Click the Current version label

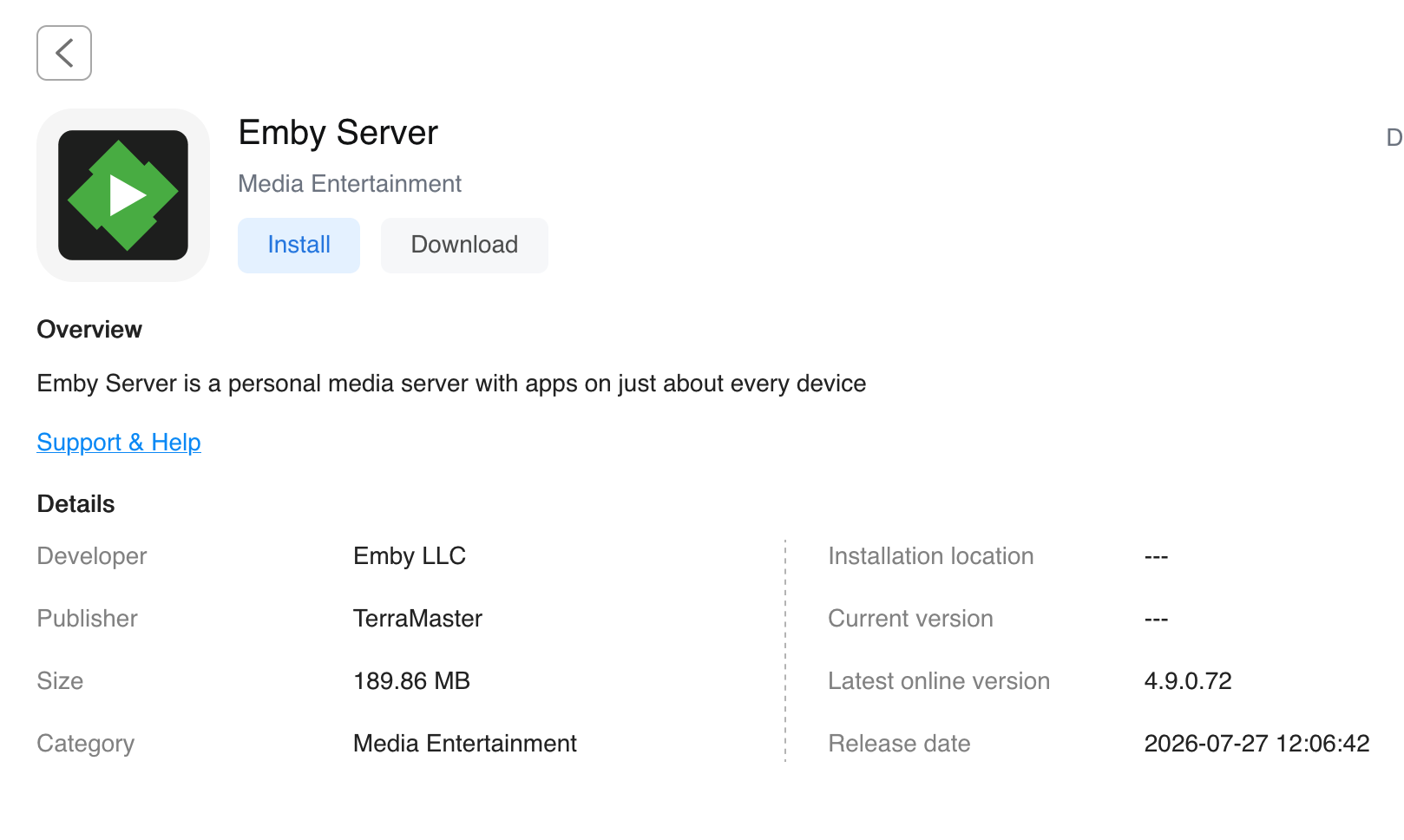tap(910, 619)
